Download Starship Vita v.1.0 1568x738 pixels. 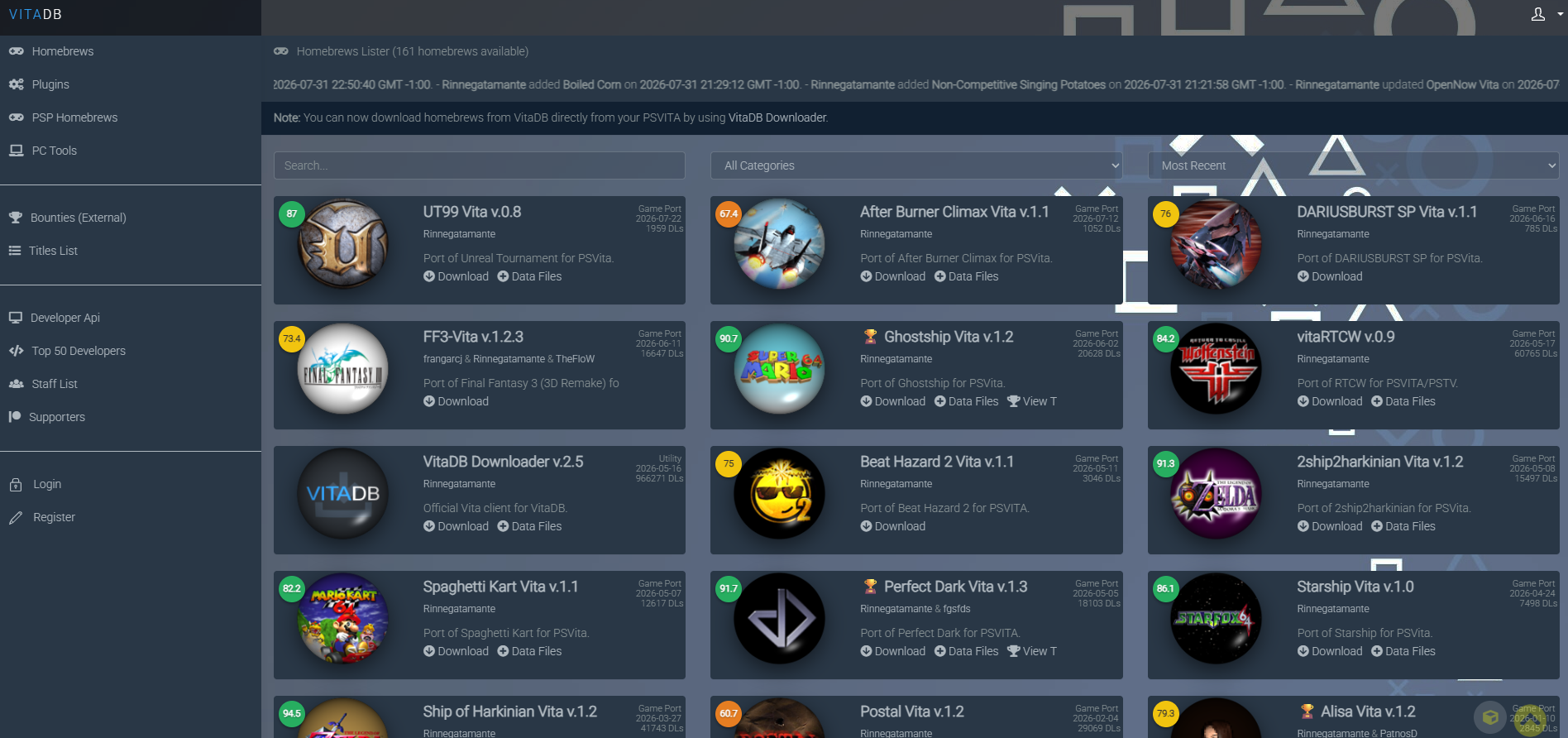[x=1330, y=651]
